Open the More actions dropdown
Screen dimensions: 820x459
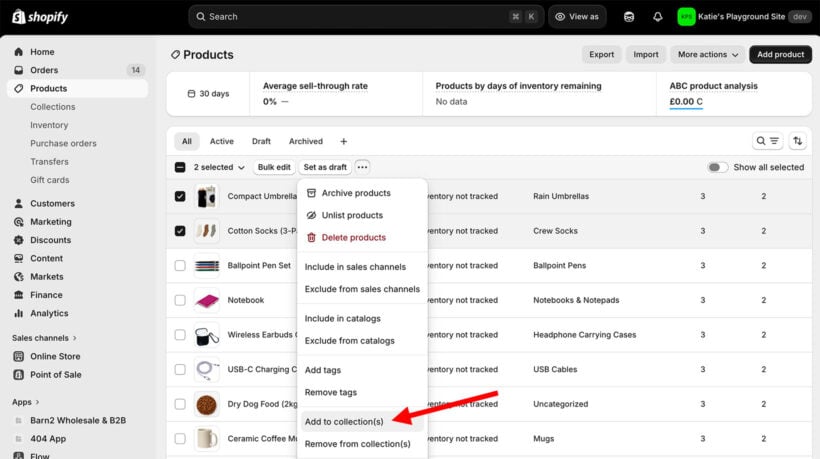pyautogui.click(x=708, y=54)
